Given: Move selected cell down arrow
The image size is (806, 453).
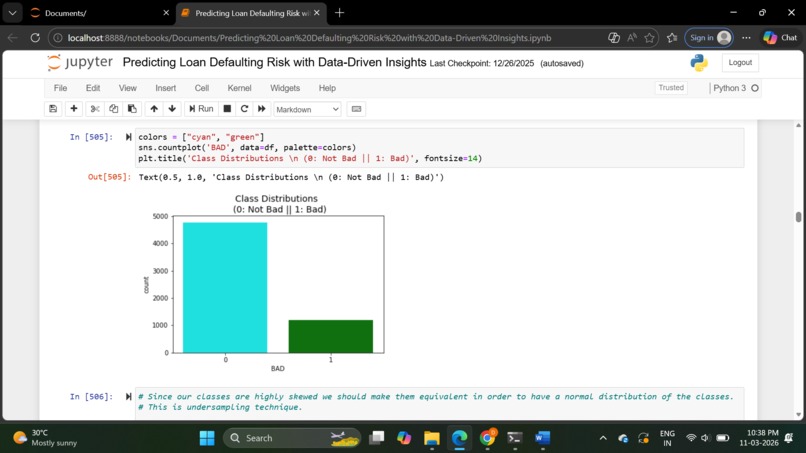Looking at the screenshot, I should click(x=172, y=109).
